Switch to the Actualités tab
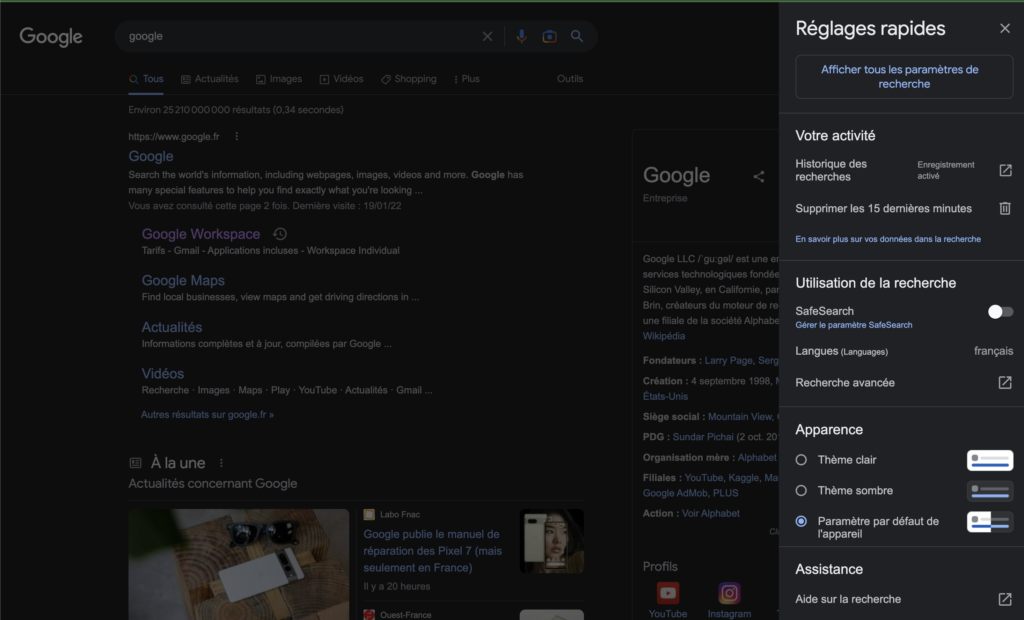Image resolution: width=1024 pixels, height=620 pixels. pos(210,79)
